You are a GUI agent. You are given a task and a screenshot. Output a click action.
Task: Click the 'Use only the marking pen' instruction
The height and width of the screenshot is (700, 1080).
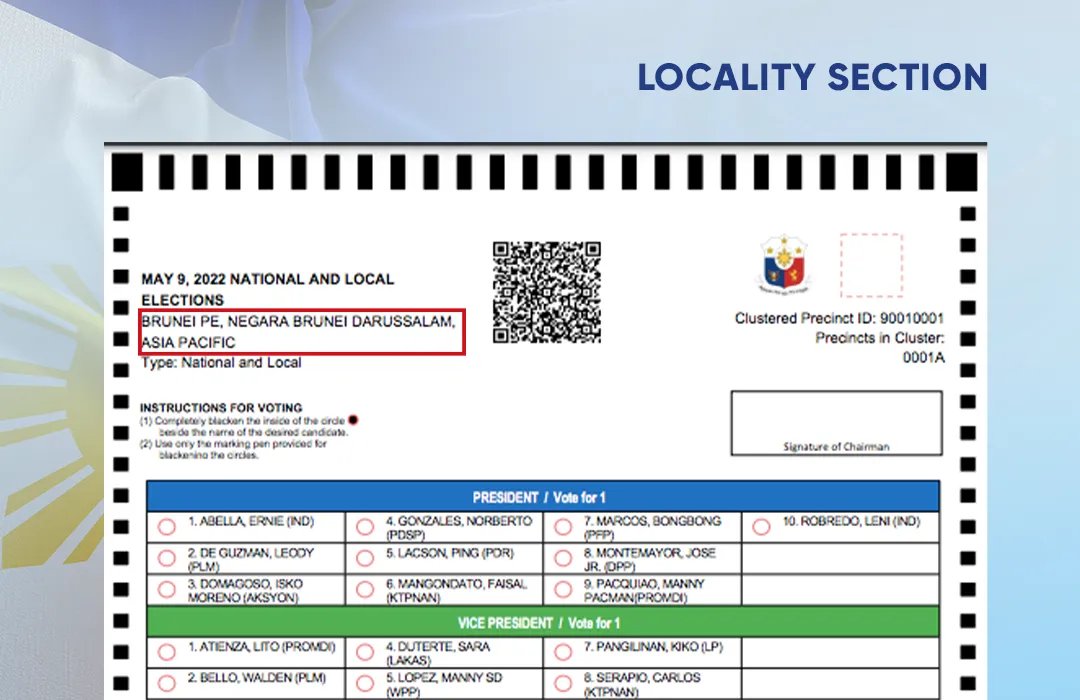pos(233,449)
